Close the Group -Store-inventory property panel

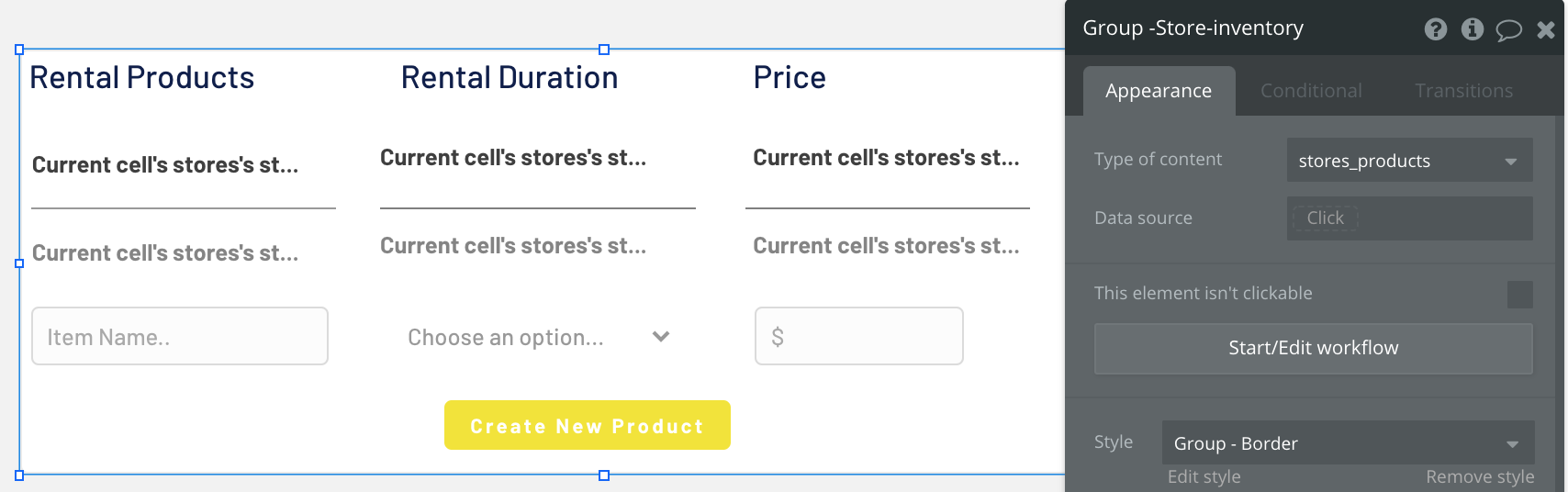1546,29
